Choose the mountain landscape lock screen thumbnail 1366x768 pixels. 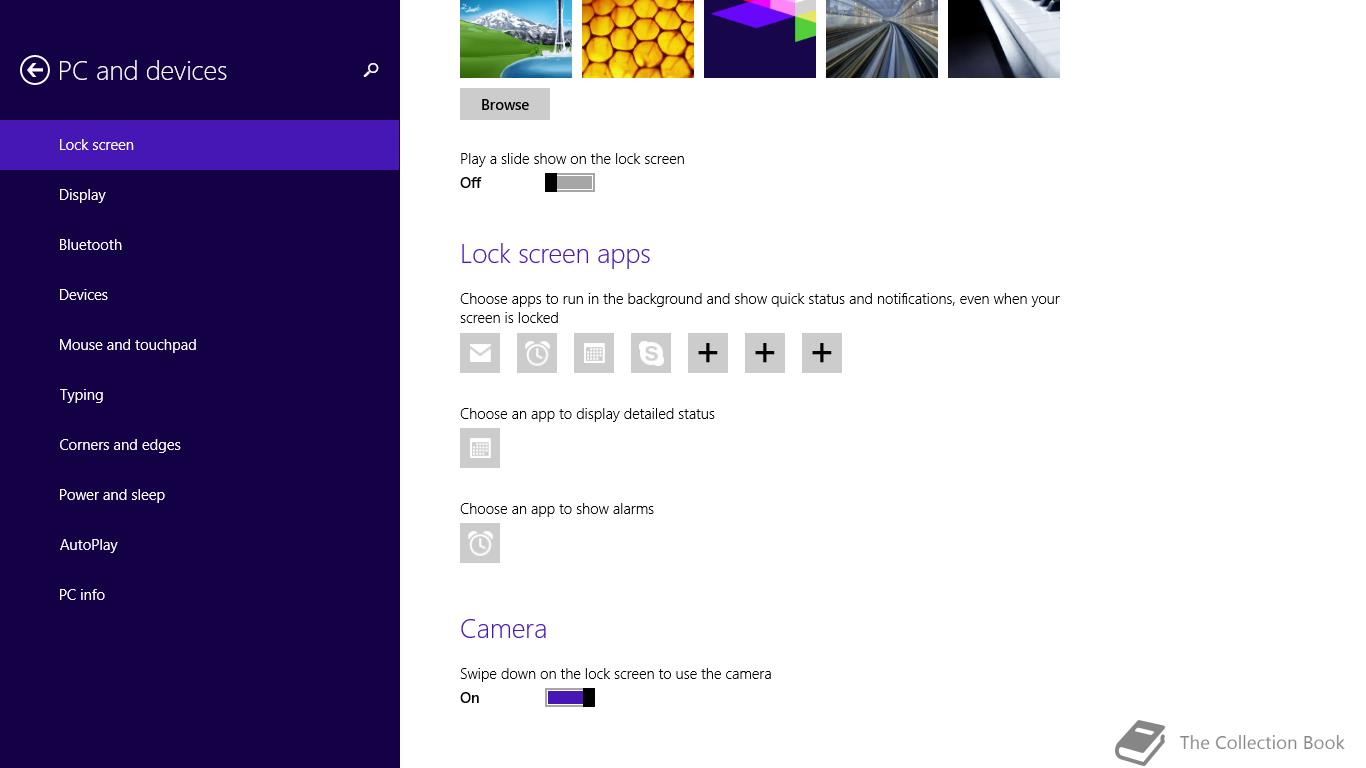[x=516, y=39]
